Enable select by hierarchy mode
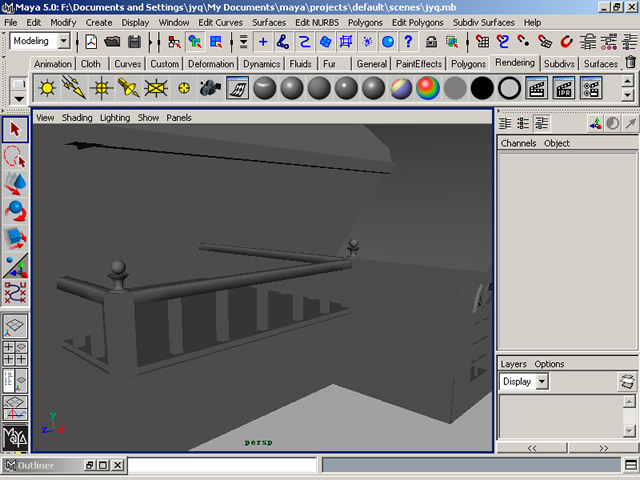The height and width of the screenshot is (480, 640). pos(175,42)
